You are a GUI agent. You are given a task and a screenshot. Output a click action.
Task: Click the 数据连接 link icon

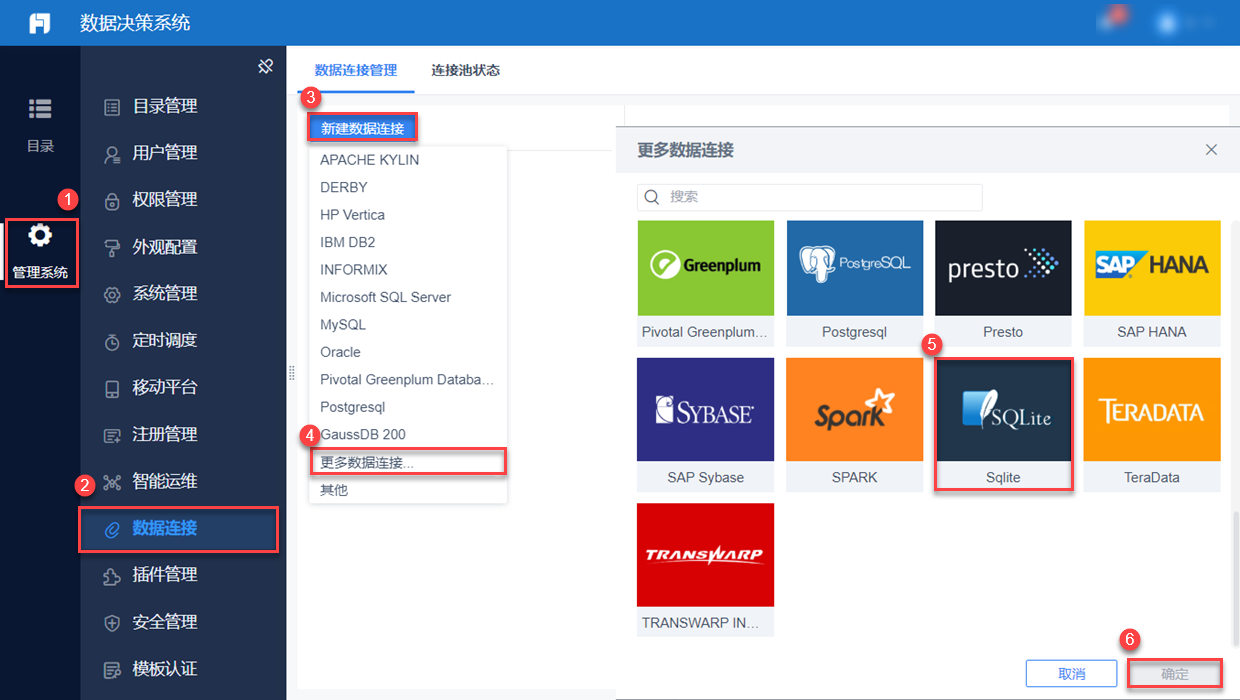coord(112,529)
